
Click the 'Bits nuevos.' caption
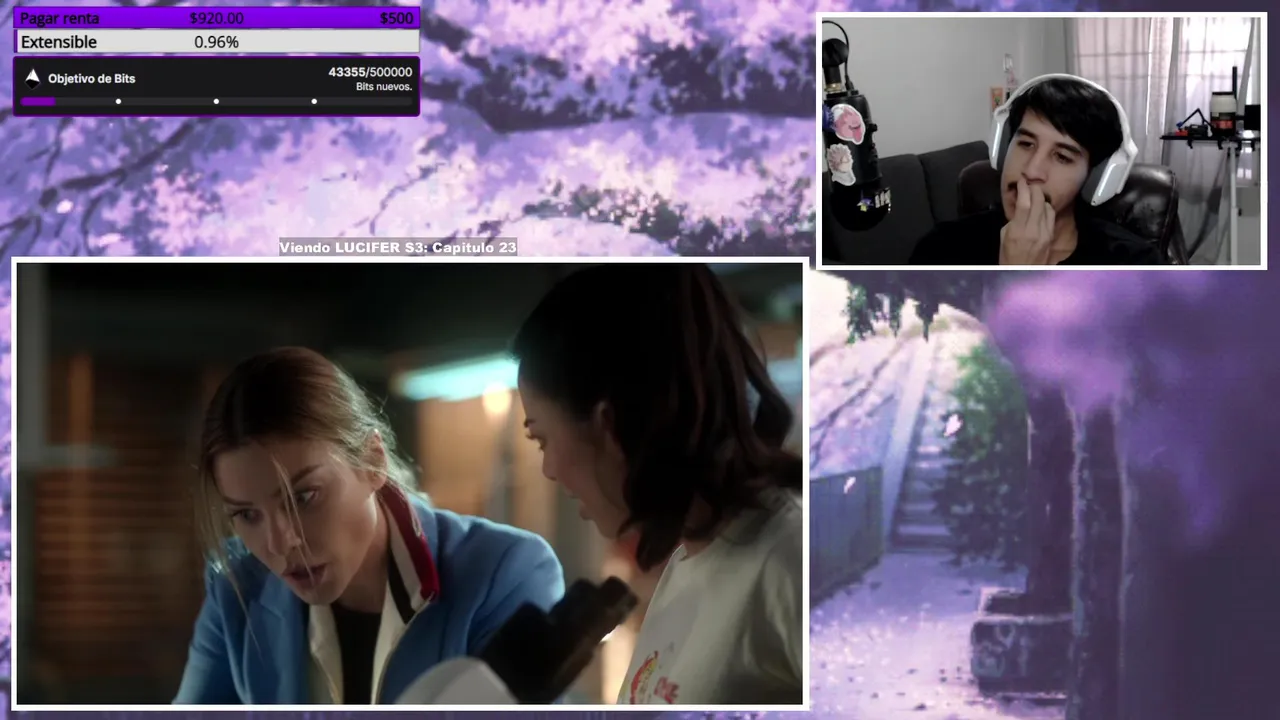[x=384, y=87]
